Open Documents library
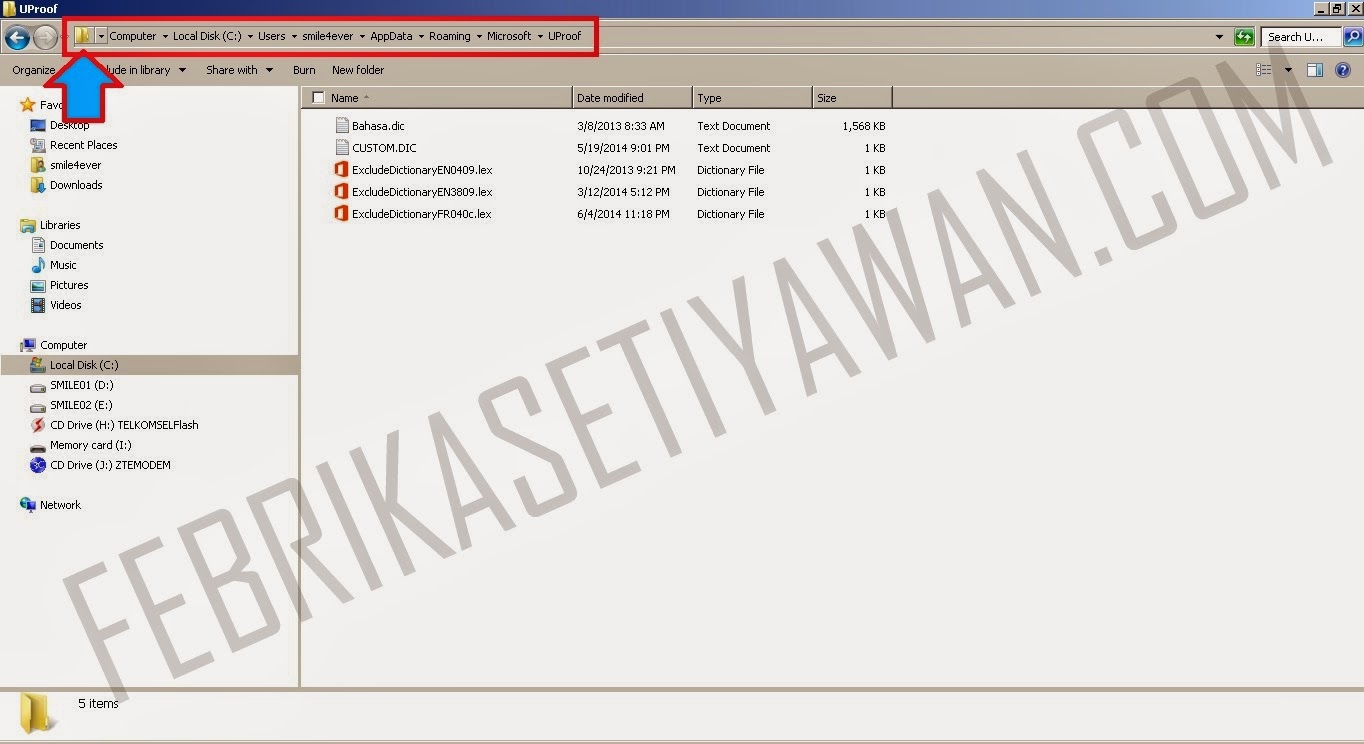 point(76,245)
